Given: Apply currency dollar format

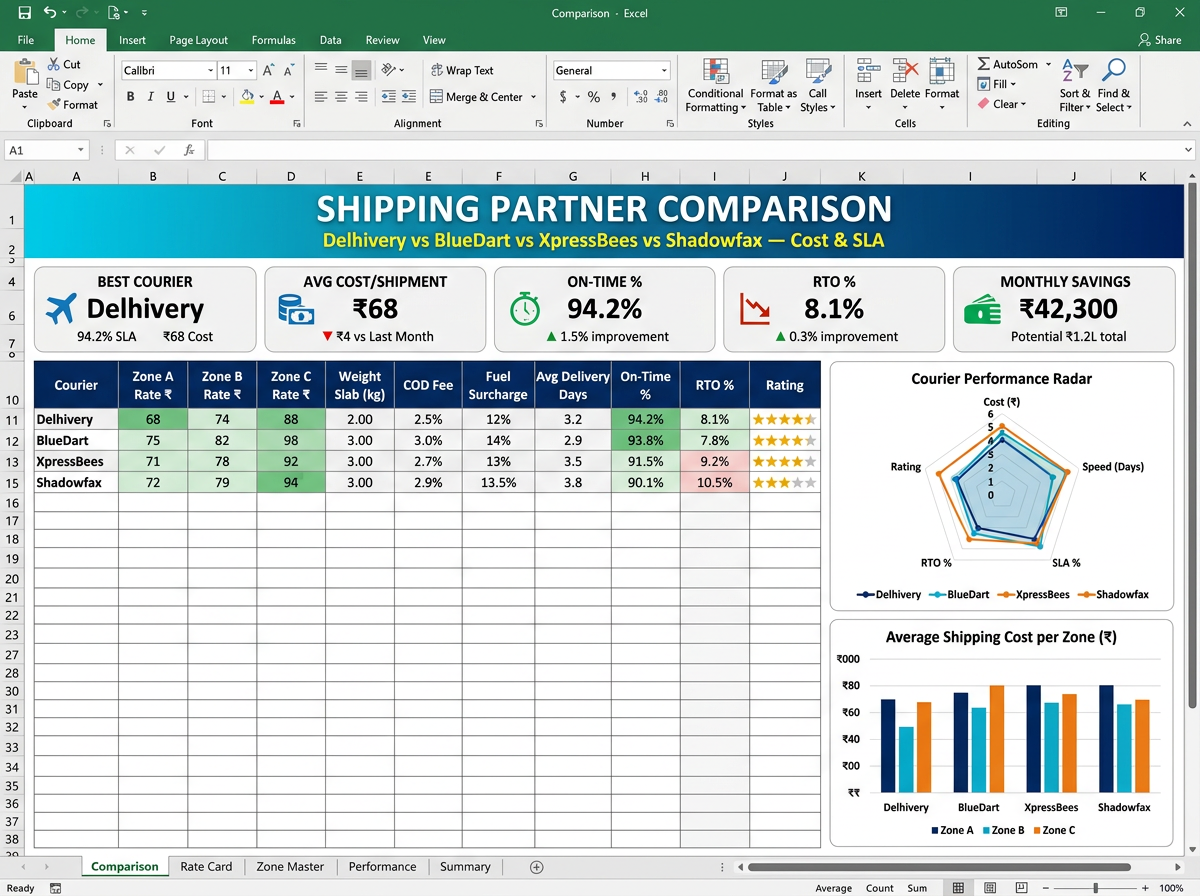Looking at the screenshot, I should pyautogui.click(x=564, y=97).
